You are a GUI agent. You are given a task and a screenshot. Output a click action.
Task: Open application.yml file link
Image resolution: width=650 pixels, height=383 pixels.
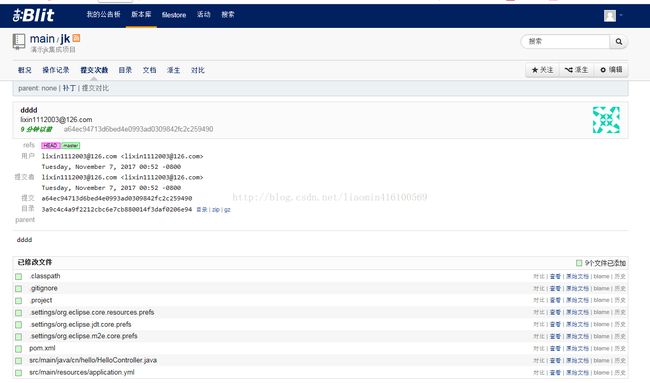(x=82, y=372)
